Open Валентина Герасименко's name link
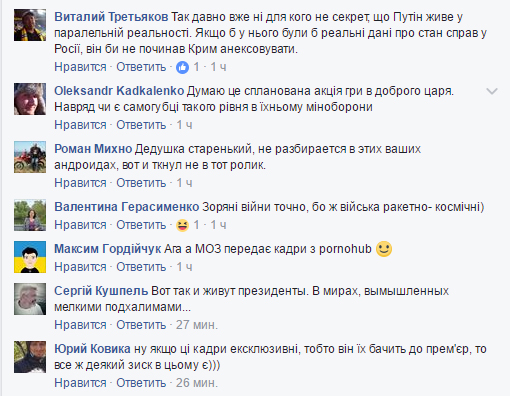 coord(127,207)
